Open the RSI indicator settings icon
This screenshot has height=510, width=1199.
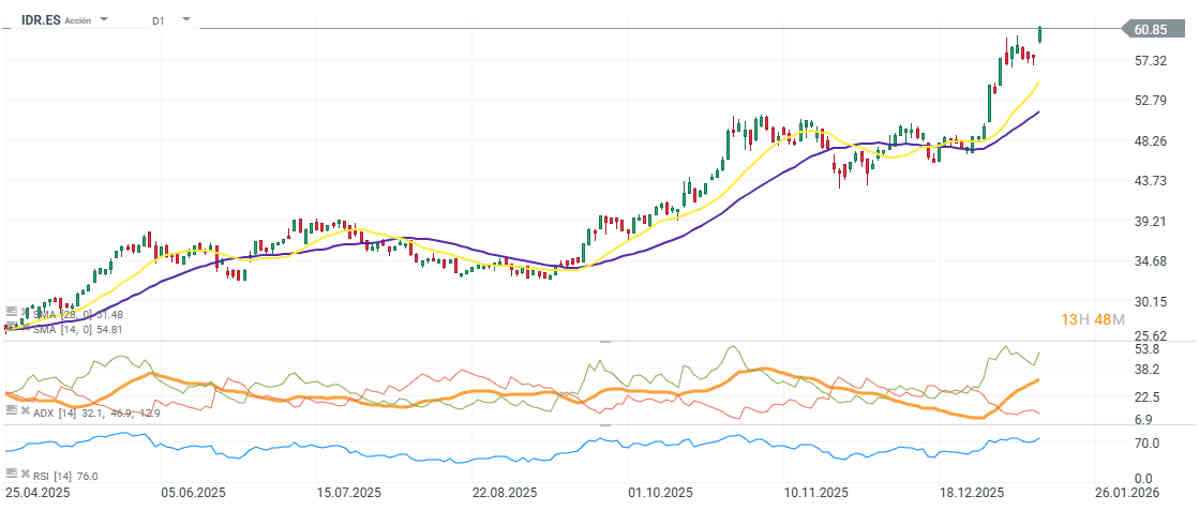[10, 474]
